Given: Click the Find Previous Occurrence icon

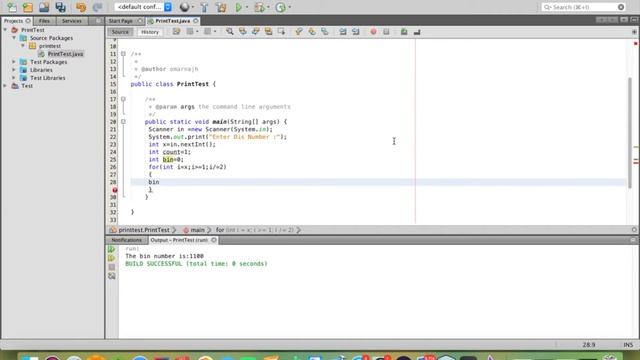Looking at the screenshot, I should point(242,32).
